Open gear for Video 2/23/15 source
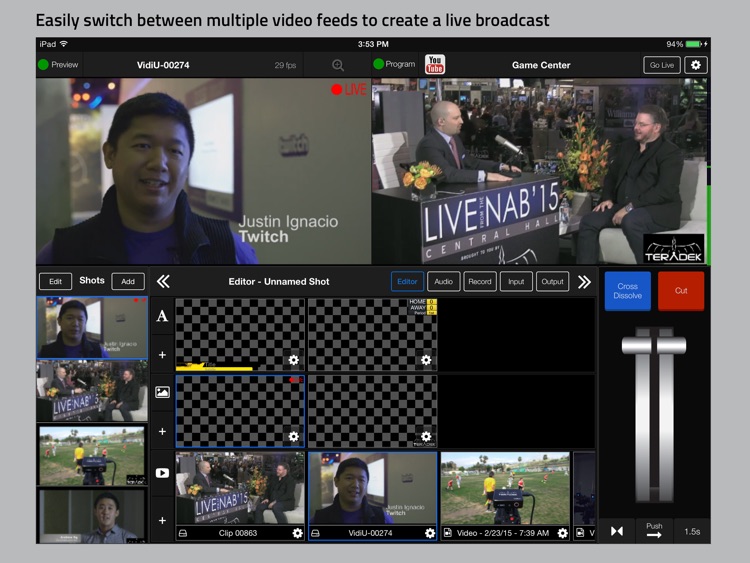The image size is (750, 563). pos(562,533)
